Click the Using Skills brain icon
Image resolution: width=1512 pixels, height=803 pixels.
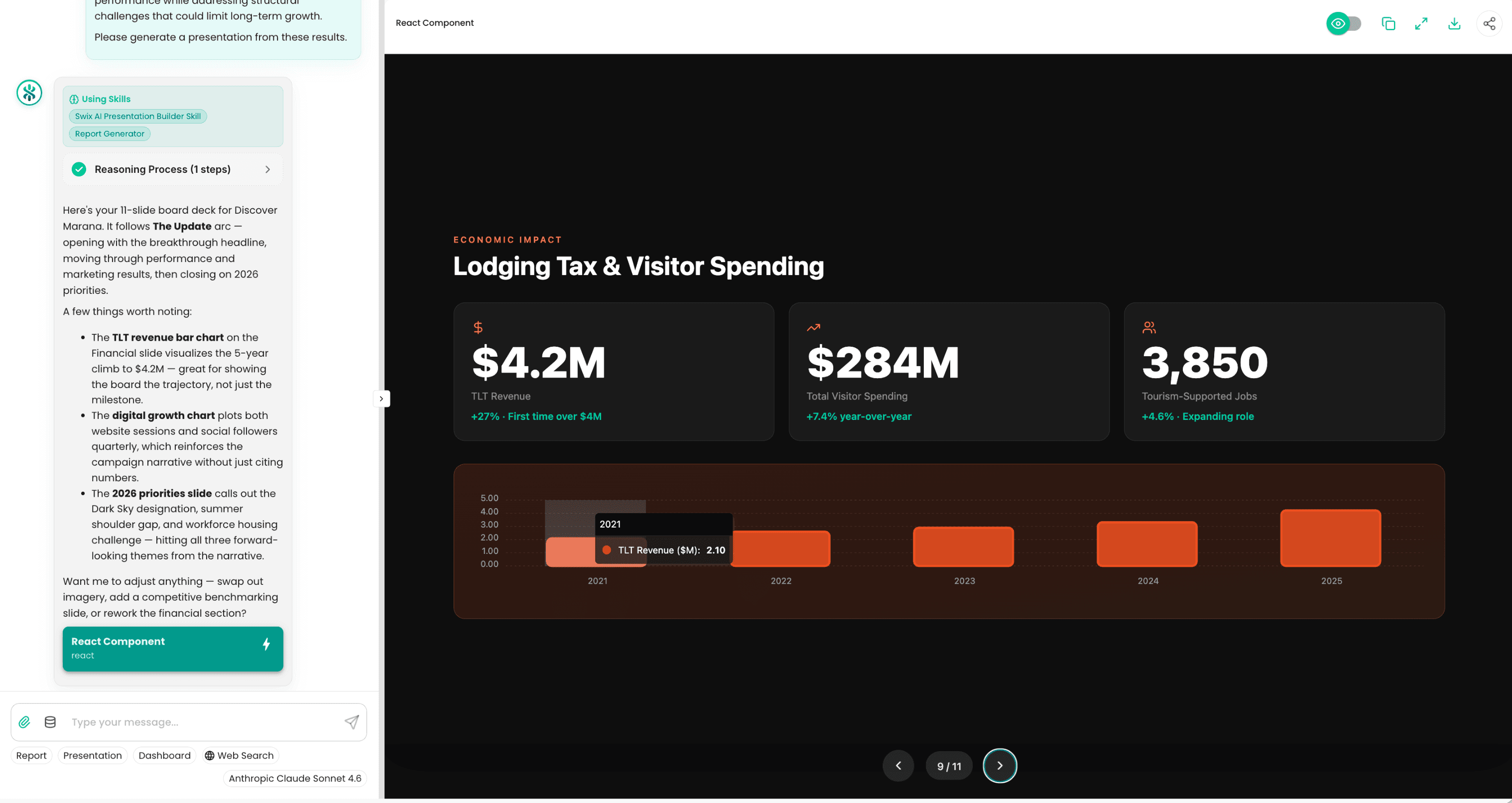coord(74,99)
